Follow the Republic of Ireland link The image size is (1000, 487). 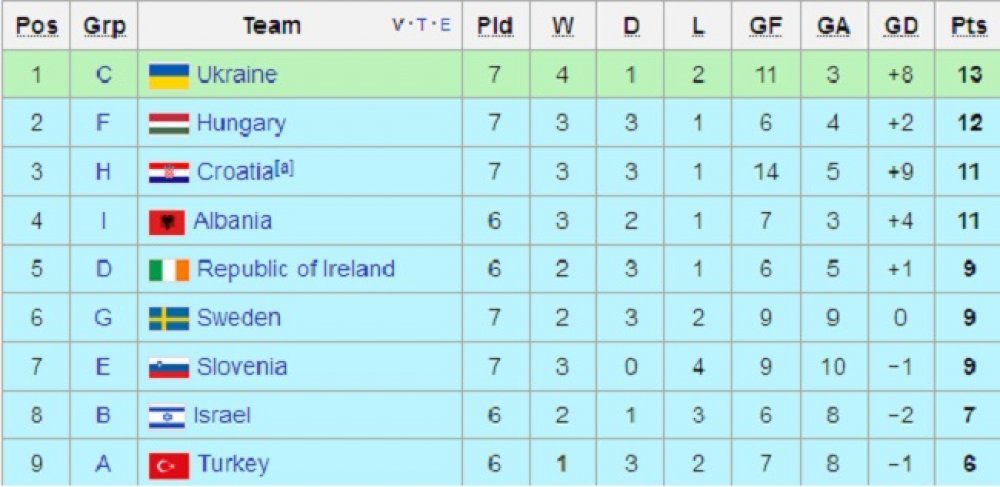coord(295,269)
